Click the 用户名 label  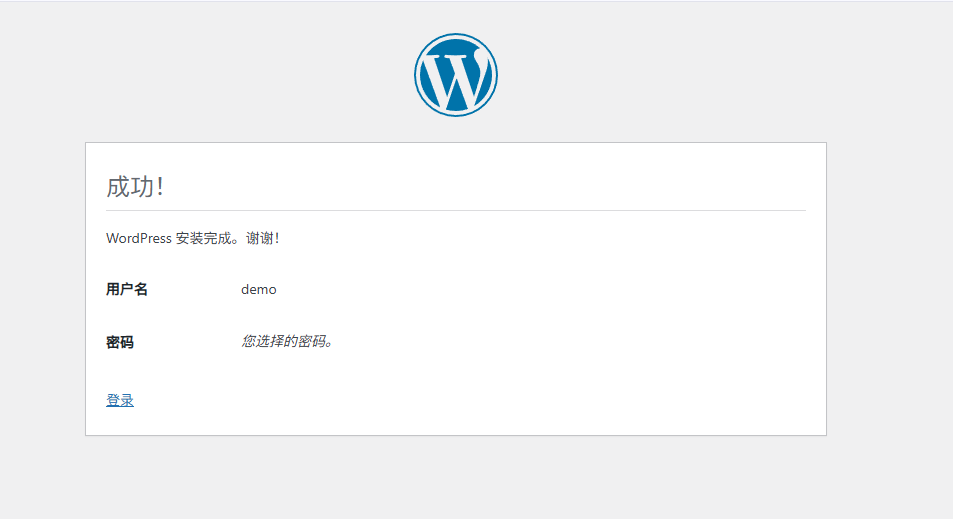point(126,289)
